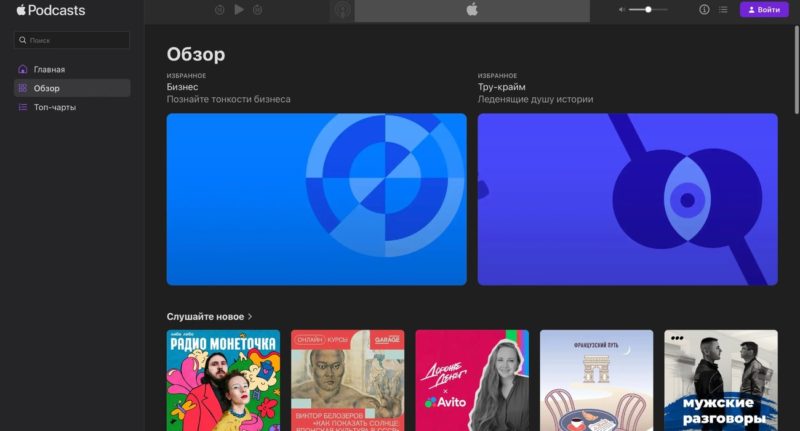Click the Обзор grid icon

[x=22, y=88]
